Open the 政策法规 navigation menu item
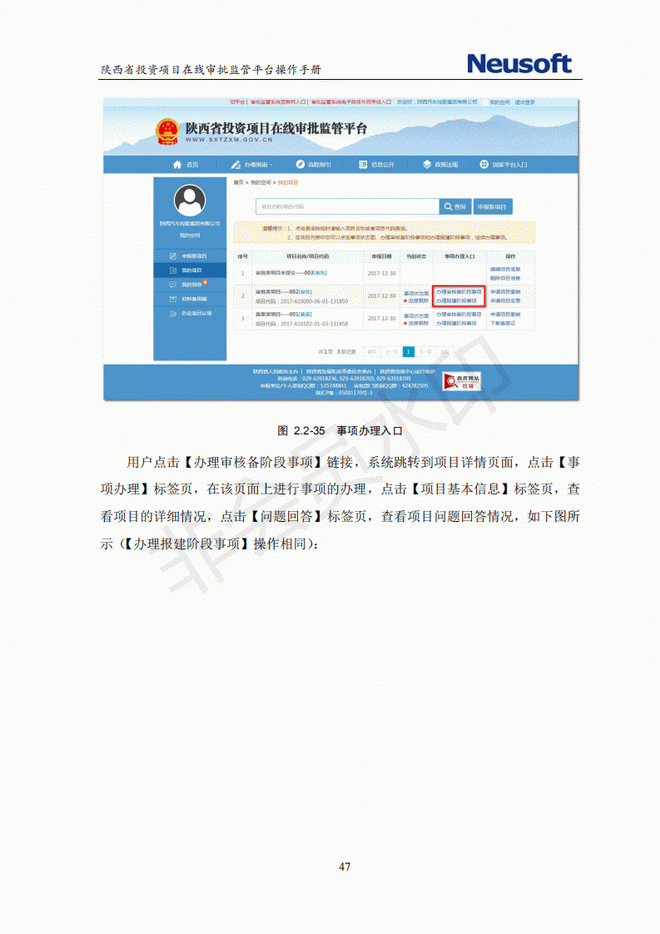This screenshot has height=934, width=660. pyautogui.click(x=446, y=164)
